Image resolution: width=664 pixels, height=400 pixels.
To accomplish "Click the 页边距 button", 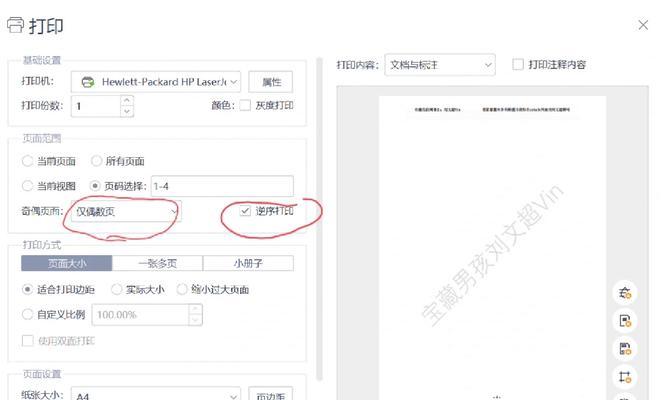I will point(271,395).
